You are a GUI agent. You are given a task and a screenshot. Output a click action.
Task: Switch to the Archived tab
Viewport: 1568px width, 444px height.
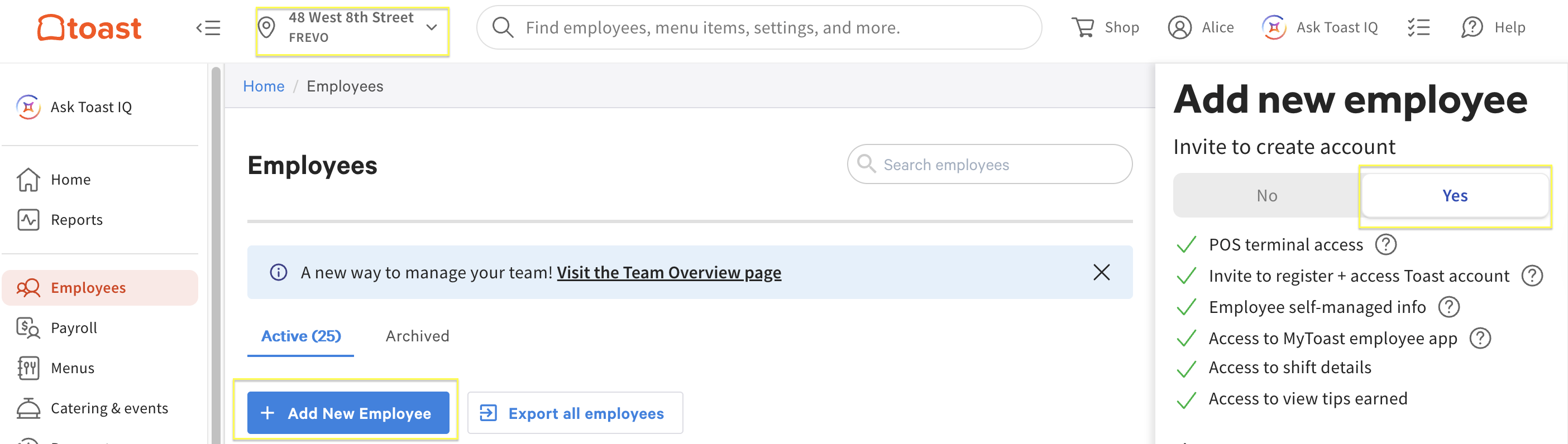pyautogui.click(x=418, y=336)
